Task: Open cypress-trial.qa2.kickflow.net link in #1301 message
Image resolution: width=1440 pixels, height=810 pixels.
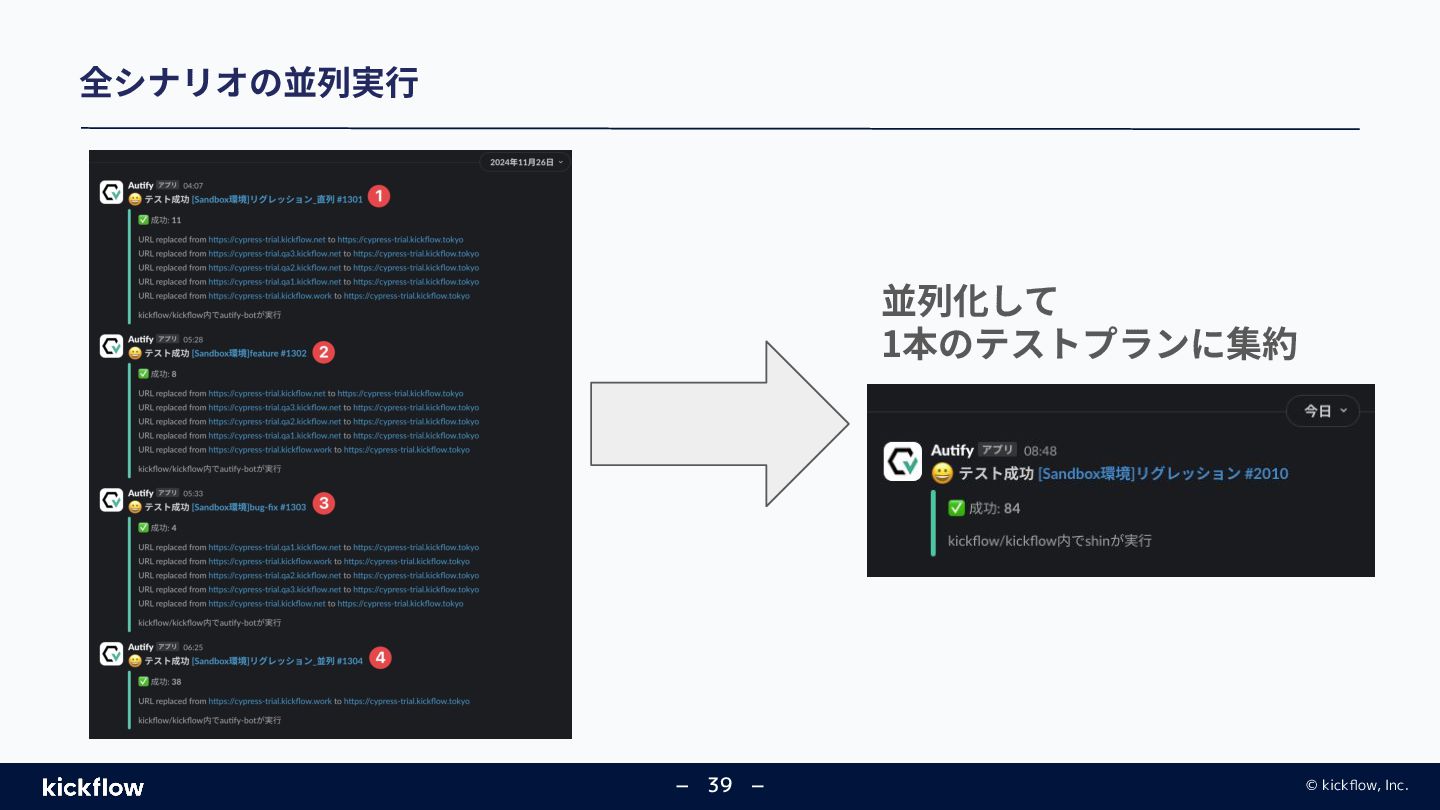Action: click(275, 268)
